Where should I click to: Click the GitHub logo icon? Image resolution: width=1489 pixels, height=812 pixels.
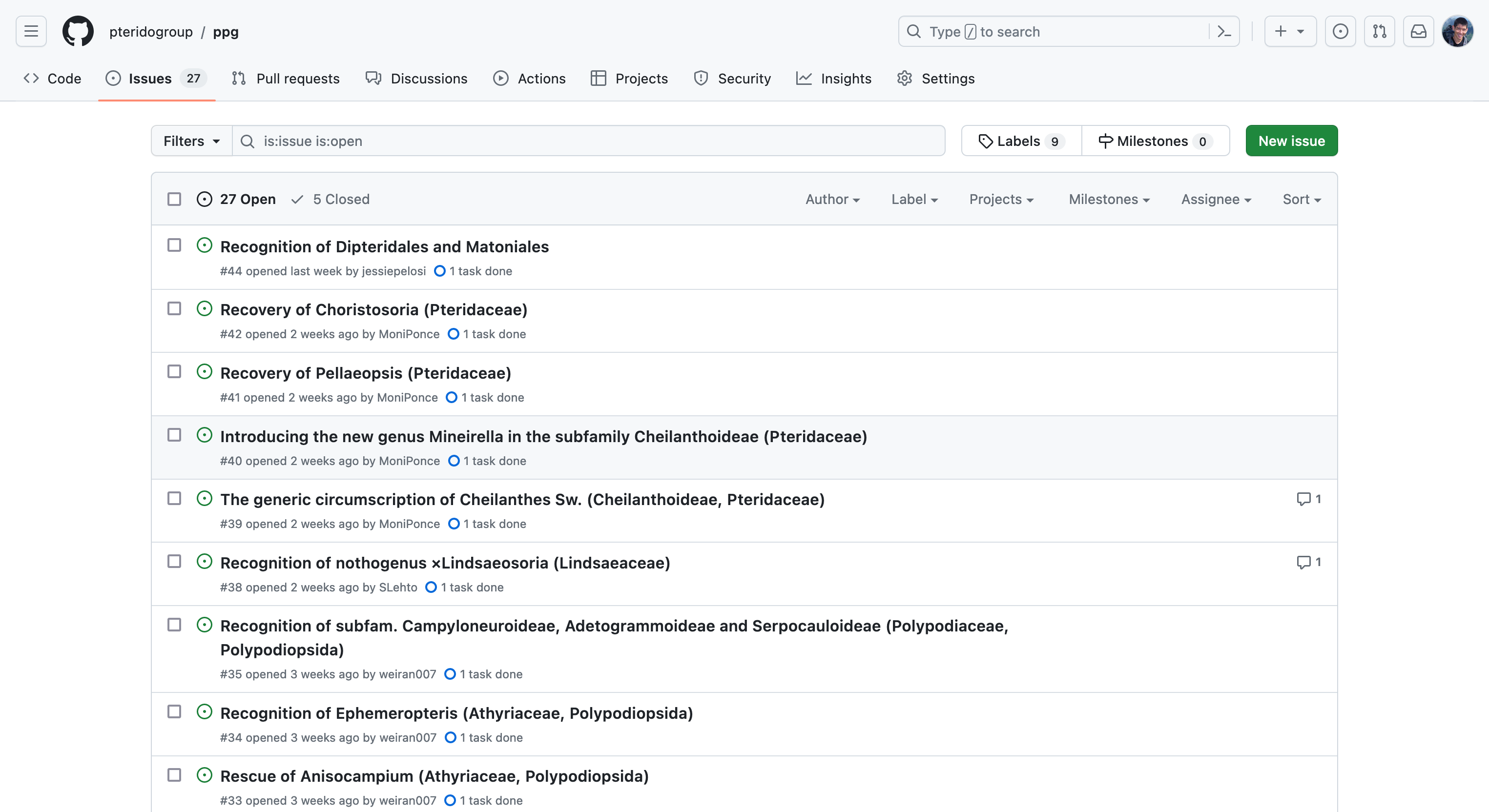(78, 31)
